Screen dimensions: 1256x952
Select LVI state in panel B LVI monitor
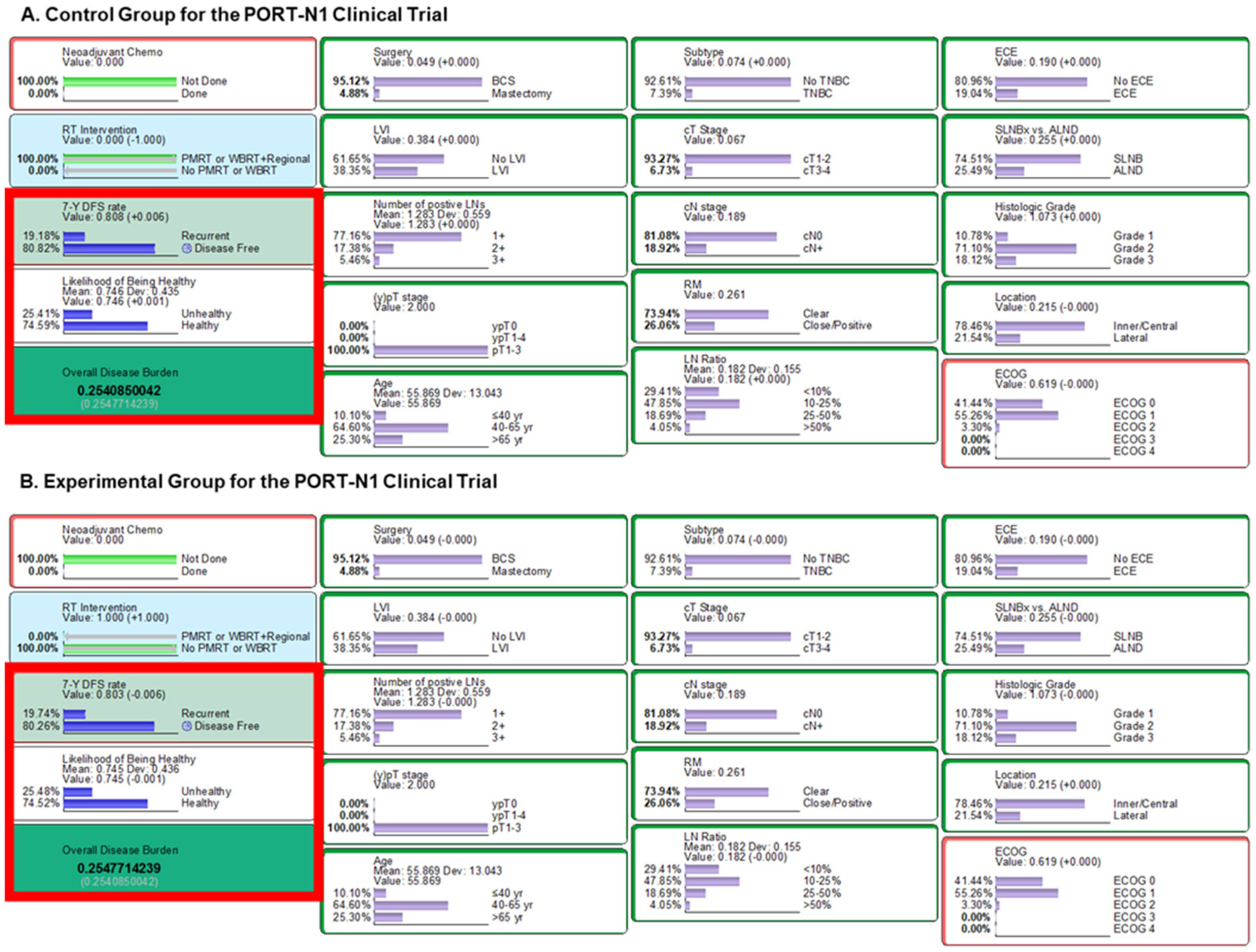click(396, 648)
